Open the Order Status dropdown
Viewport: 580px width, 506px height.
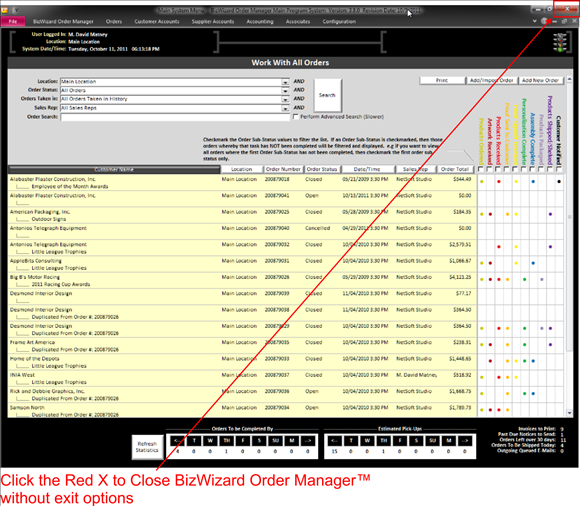pyautogui.click(x=285, y=91)
